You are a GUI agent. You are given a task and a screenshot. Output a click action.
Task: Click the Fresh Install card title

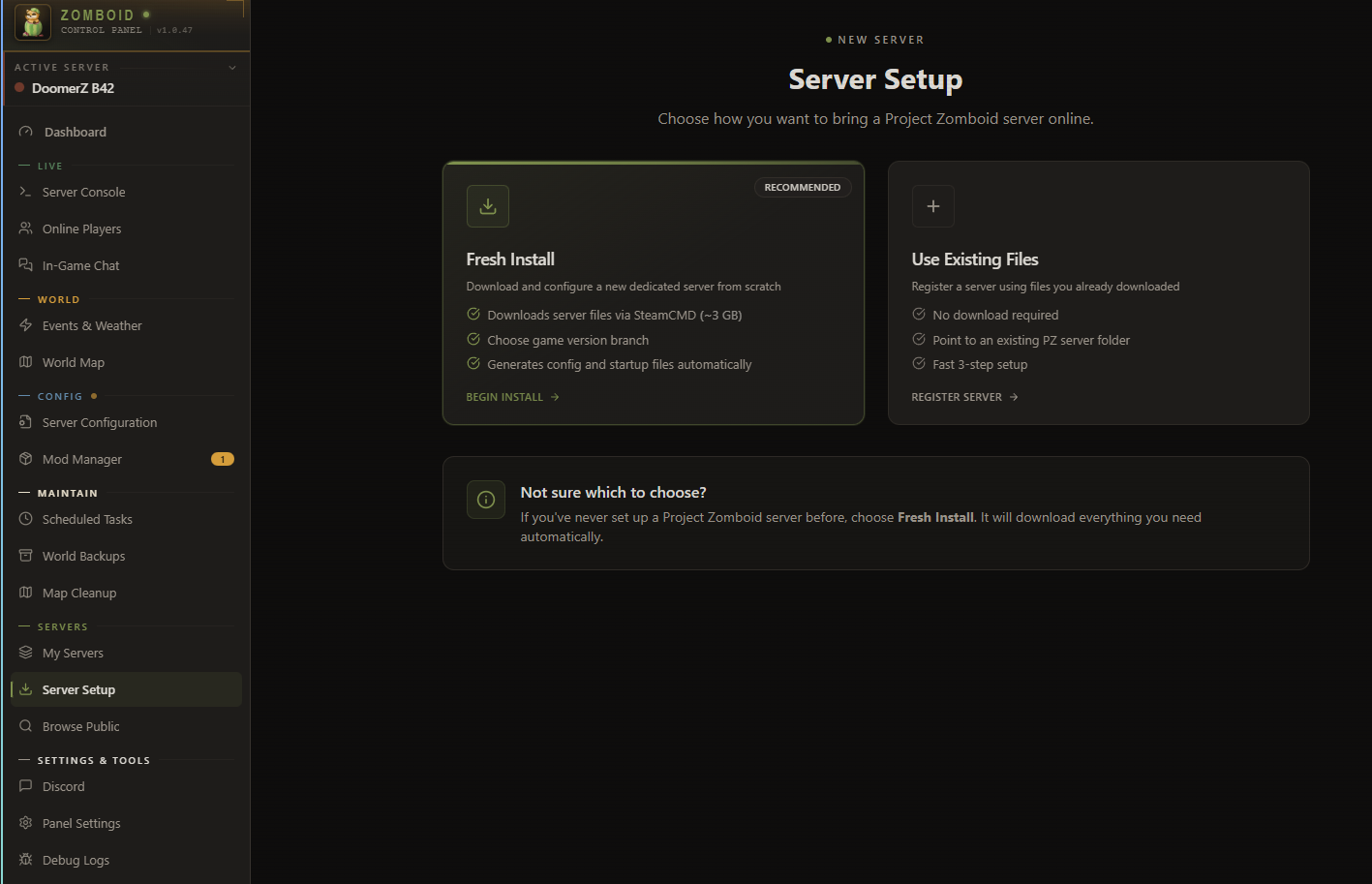click(510, 259)
